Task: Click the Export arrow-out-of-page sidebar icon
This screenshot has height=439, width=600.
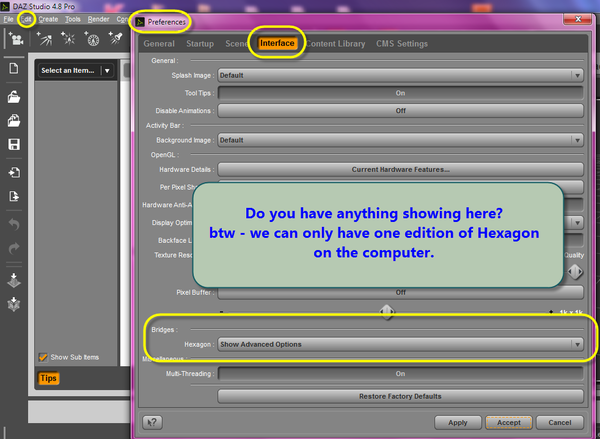Action: coord(14,196)
